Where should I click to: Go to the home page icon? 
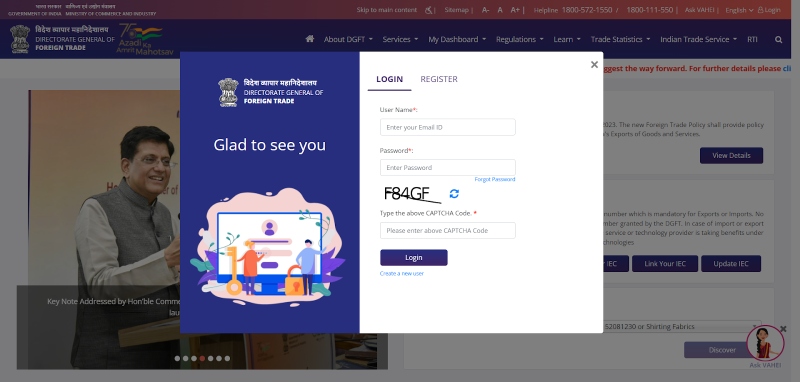point(310,39)
